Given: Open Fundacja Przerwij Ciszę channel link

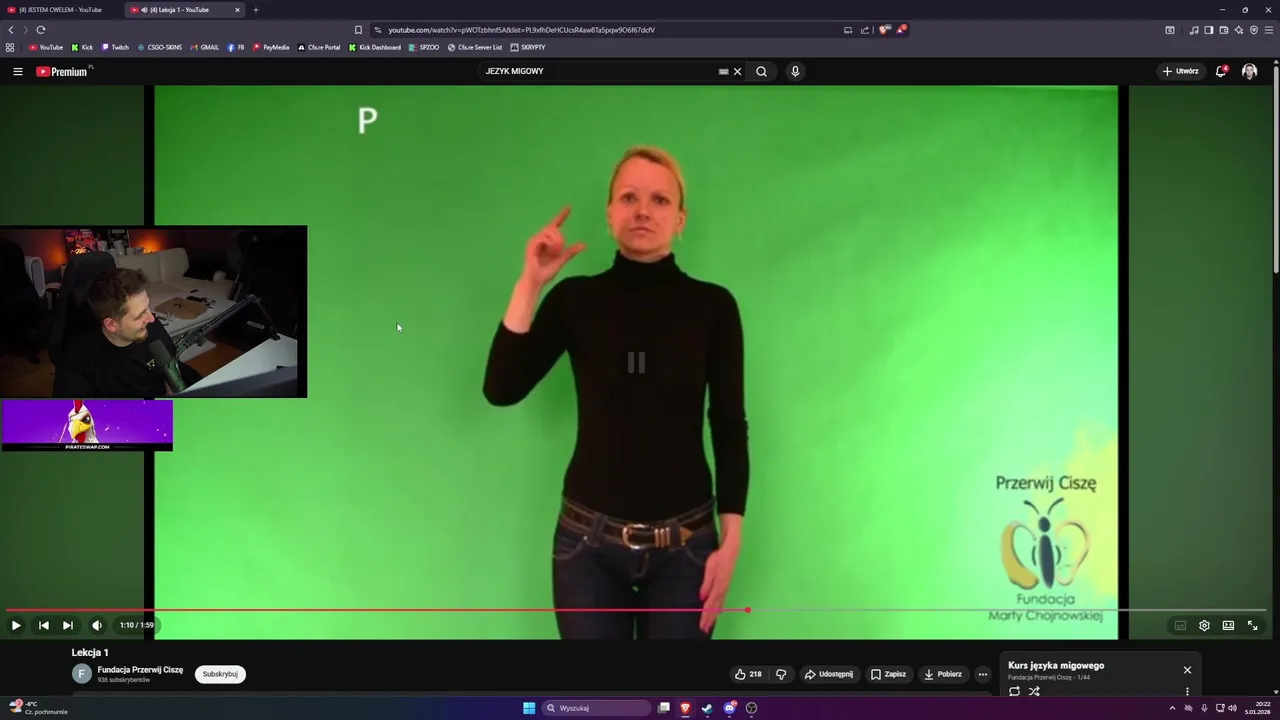Looking at the screenshot, I should coord(140,670).
